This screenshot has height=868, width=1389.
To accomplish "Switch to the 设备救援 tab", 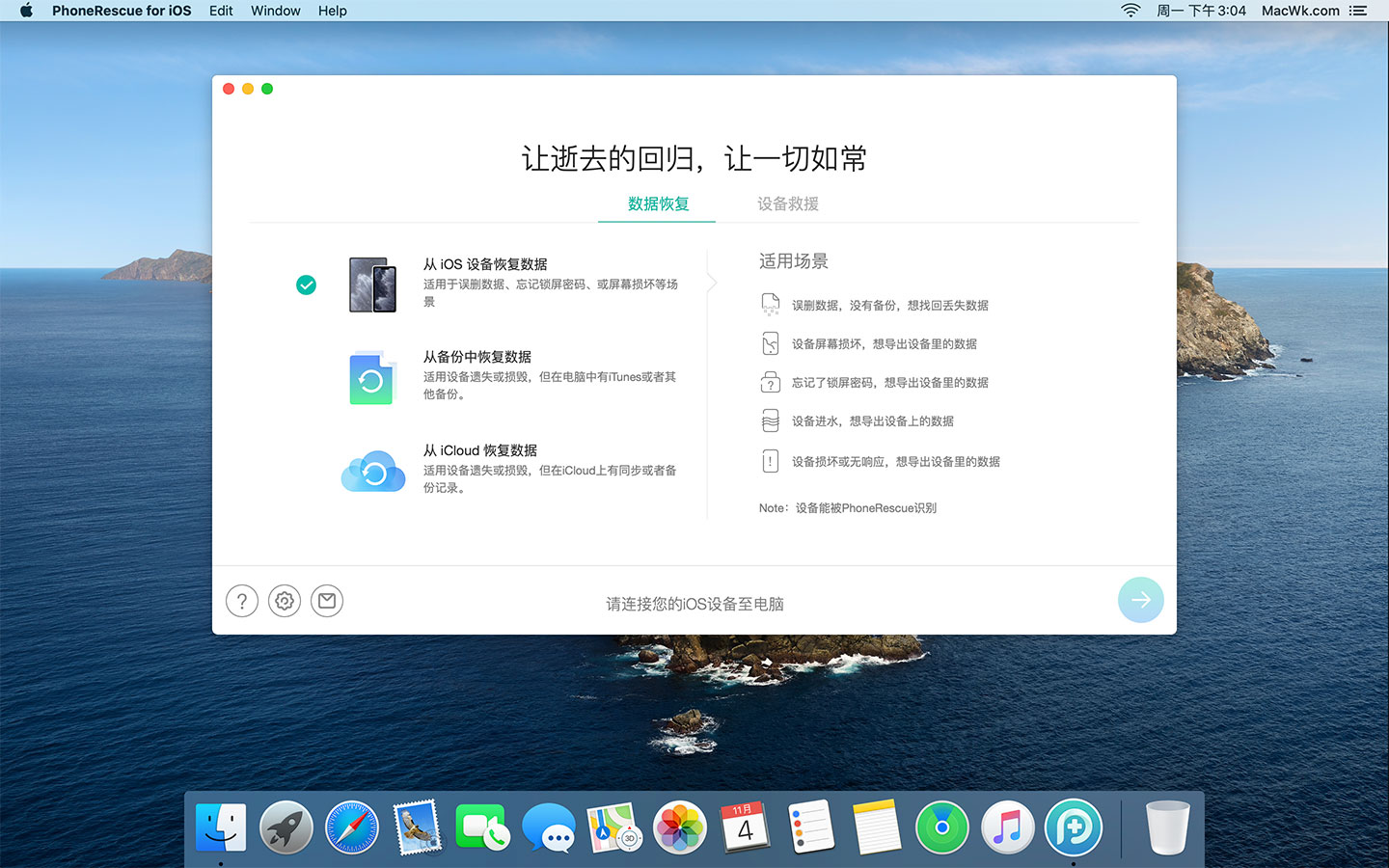I will 788,203.
